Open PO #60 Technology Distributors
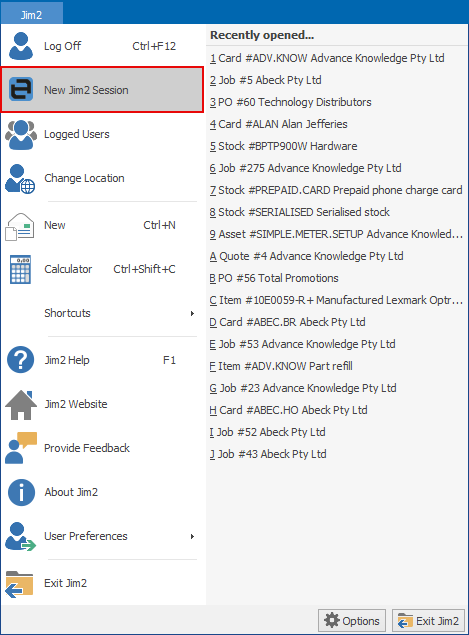This screenshot has height=635, width=469. coord(290,102)
